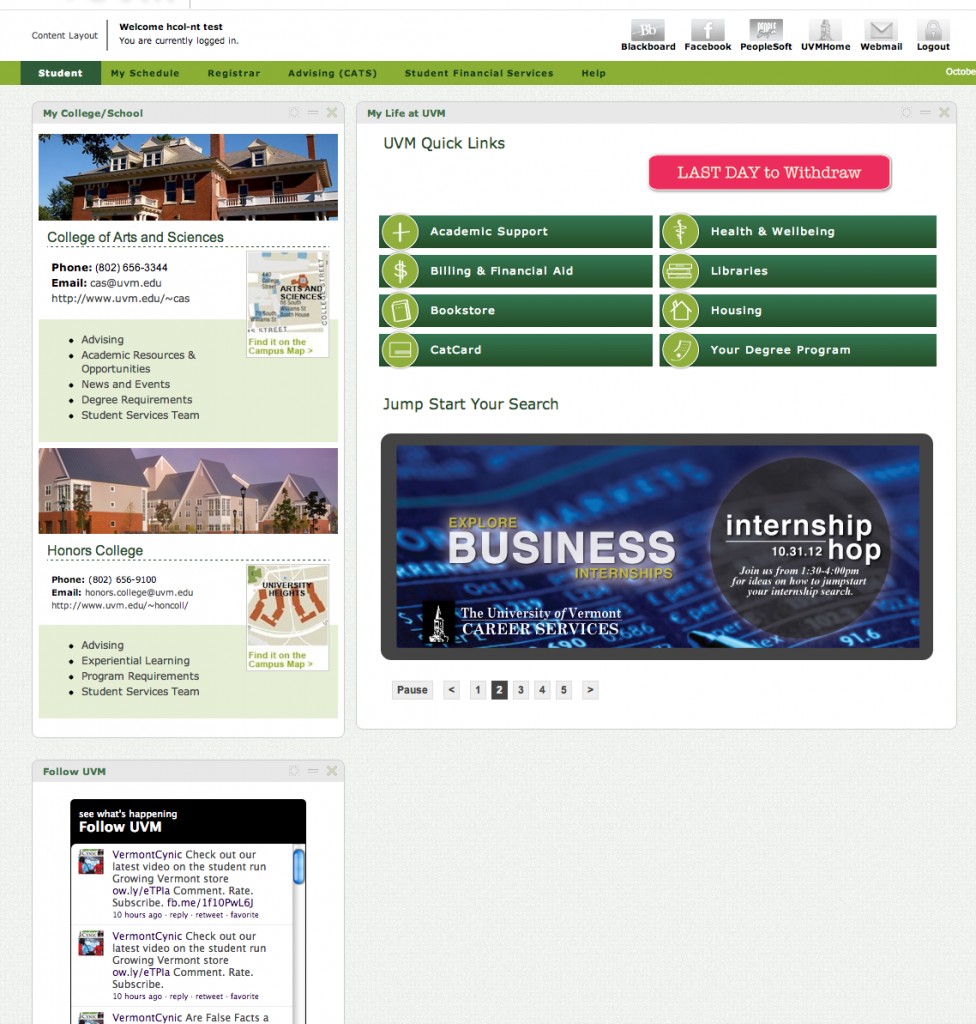Click the Logout padlock icon
976x1024 pixels.
(933, 30)
